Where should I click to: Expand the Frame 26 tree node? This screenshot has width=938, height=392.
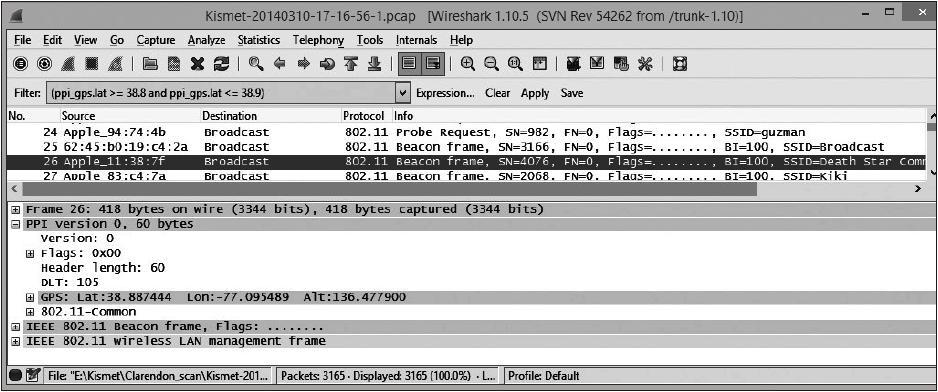15,209
